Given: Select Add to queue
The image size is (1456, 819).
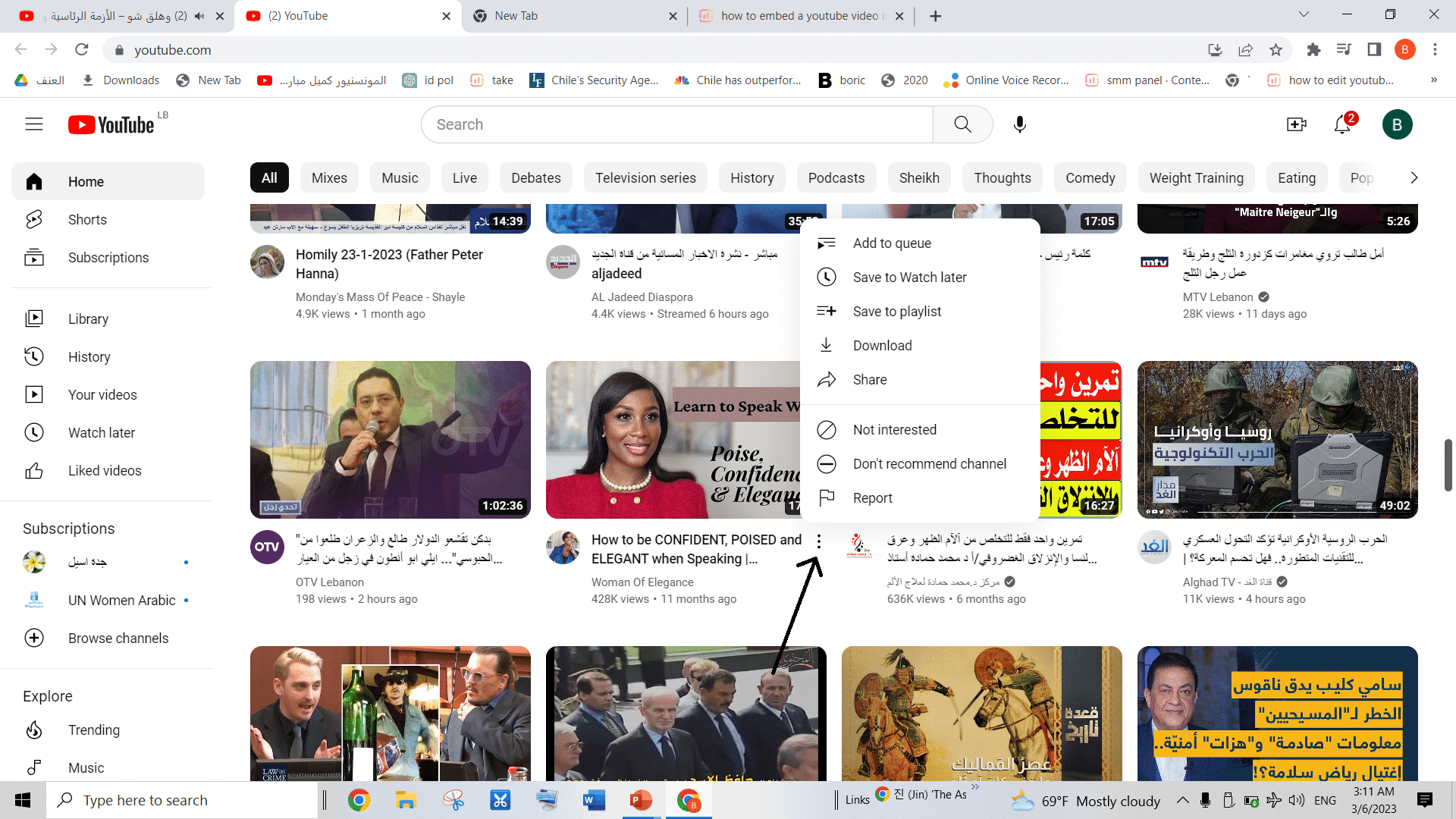Looking at the screenshot, I should pyautogui.click(x=920, y=243).
